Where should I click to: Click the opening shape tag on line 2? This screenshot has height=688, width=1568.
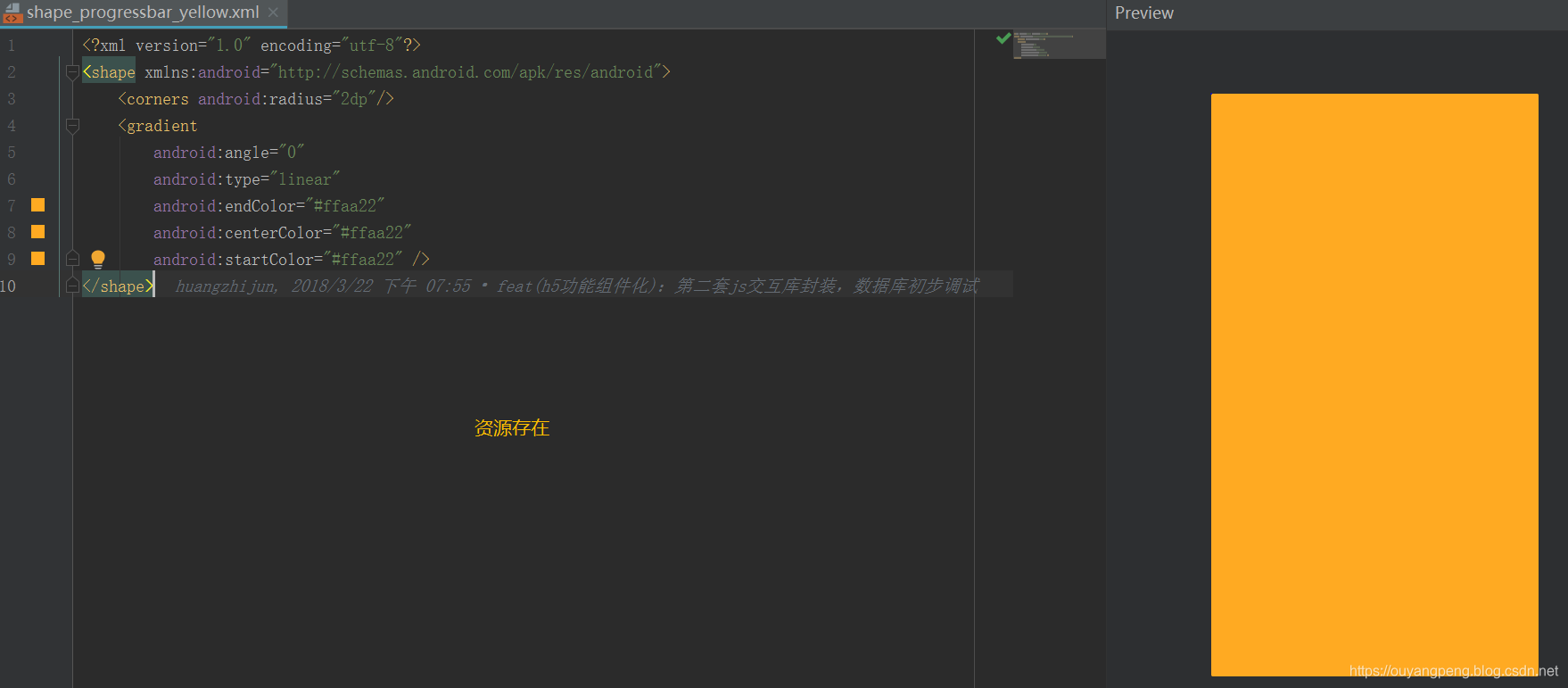coord(109,72)
